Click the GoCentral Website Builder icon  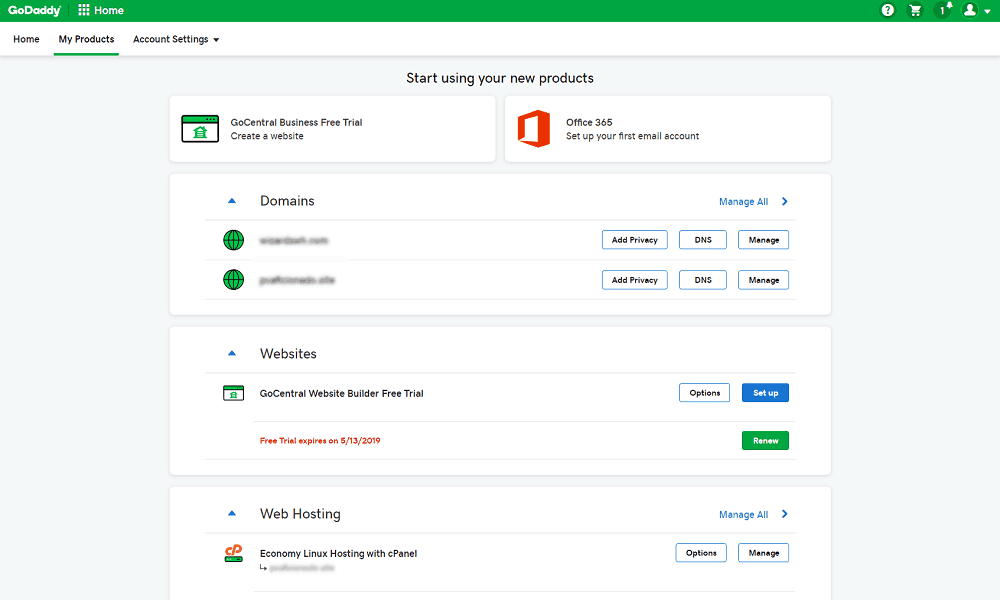[x=233, y=393]
